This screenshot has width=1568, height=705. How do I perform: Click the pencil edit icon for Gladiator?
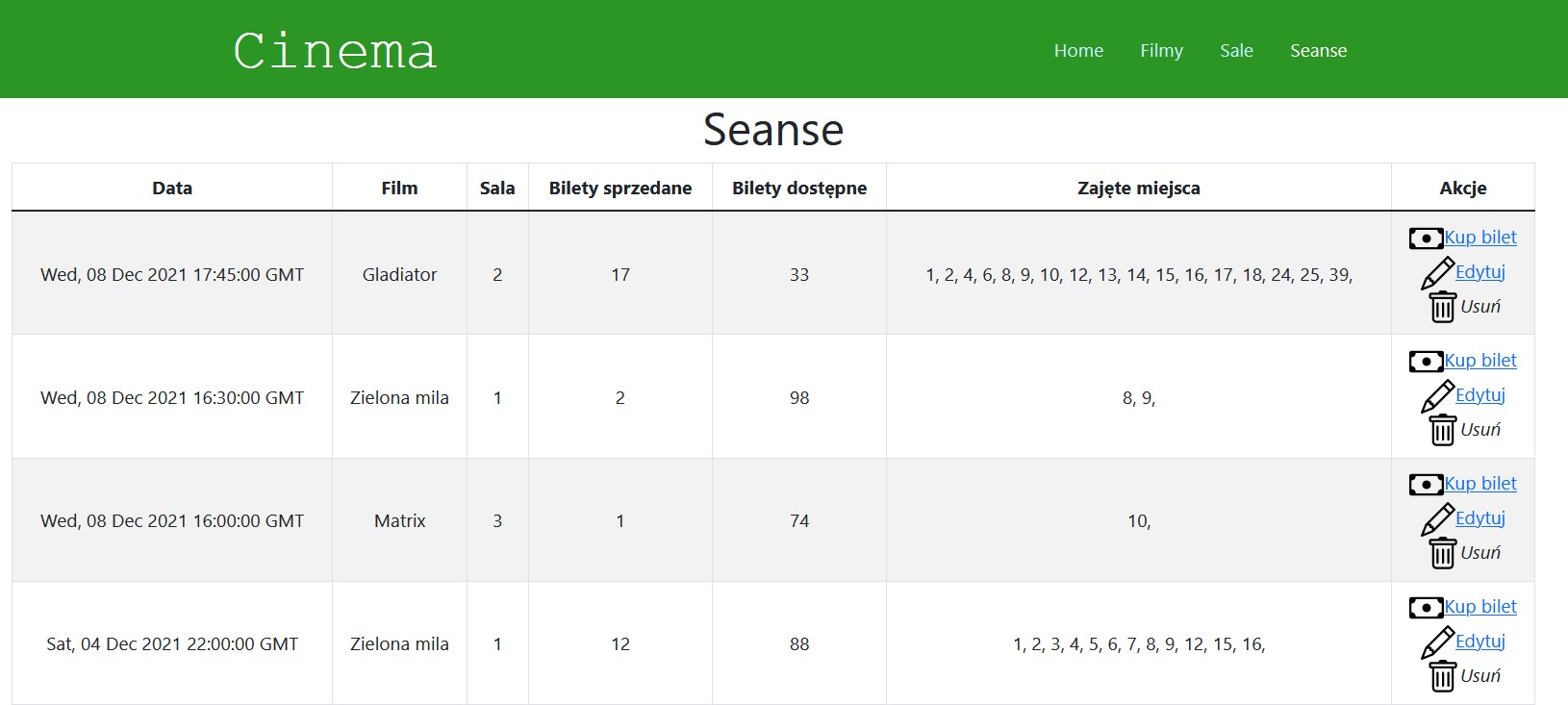point(1437,273)
